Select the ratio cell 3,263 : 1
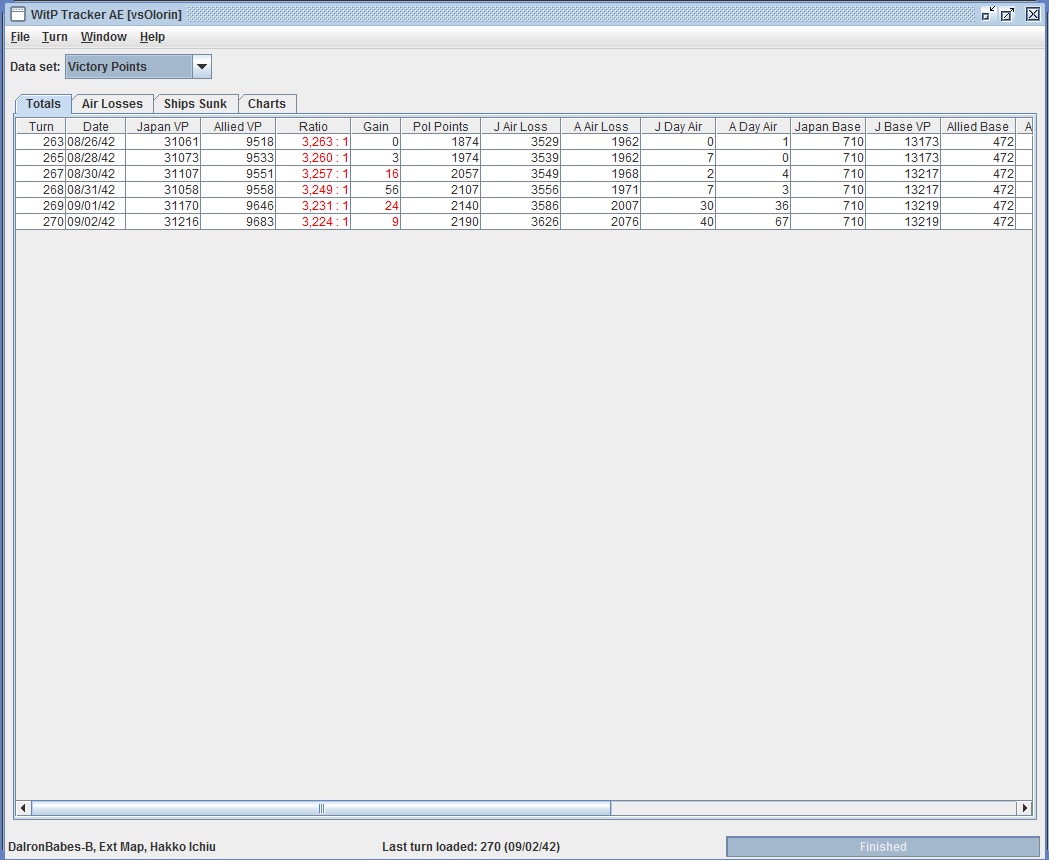1049x860 pixels. pyautogui.click(x=313, y=142)
